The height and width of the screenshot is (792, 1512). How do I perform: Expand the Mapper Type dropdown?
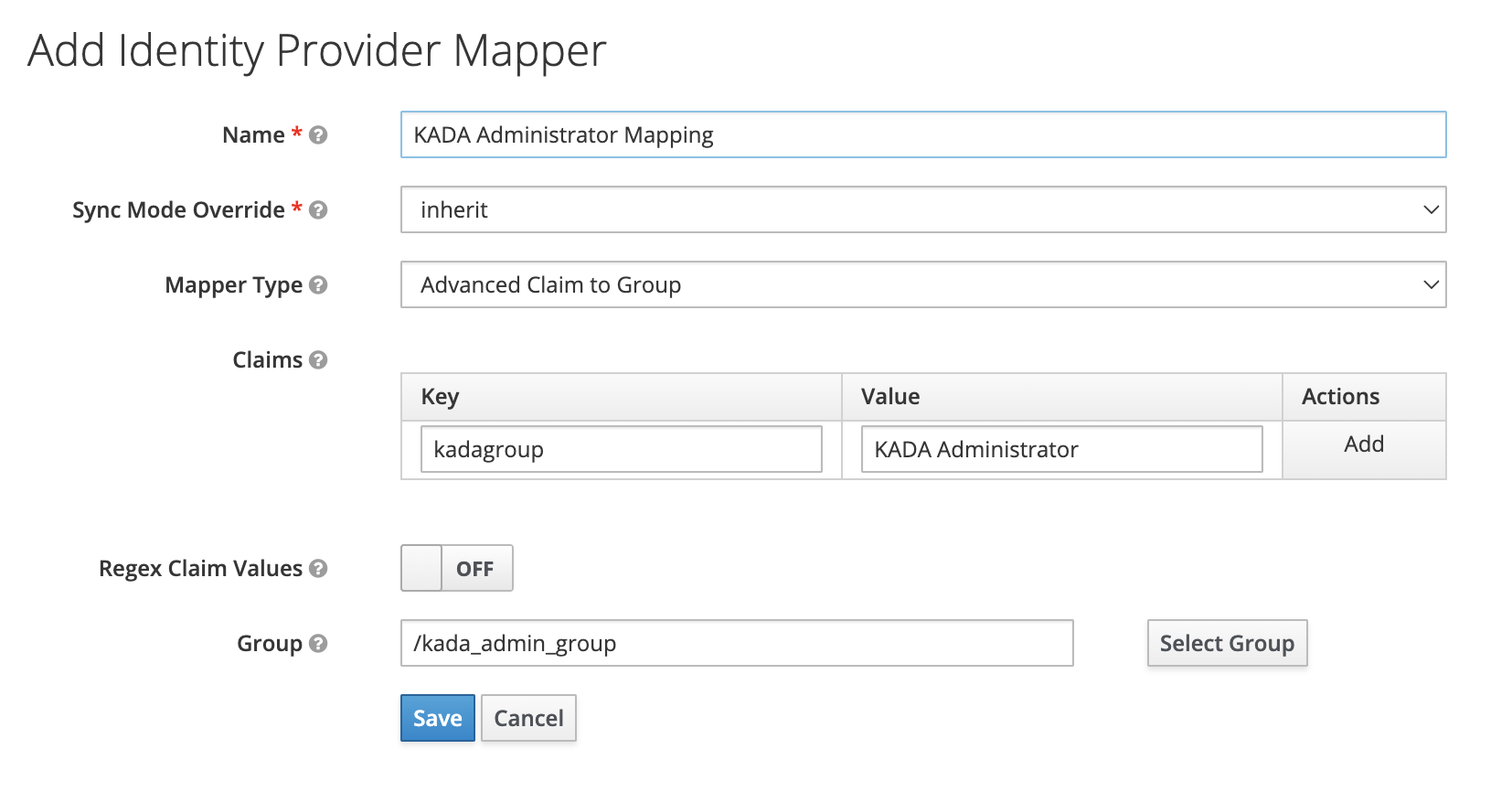pos(922,285)
